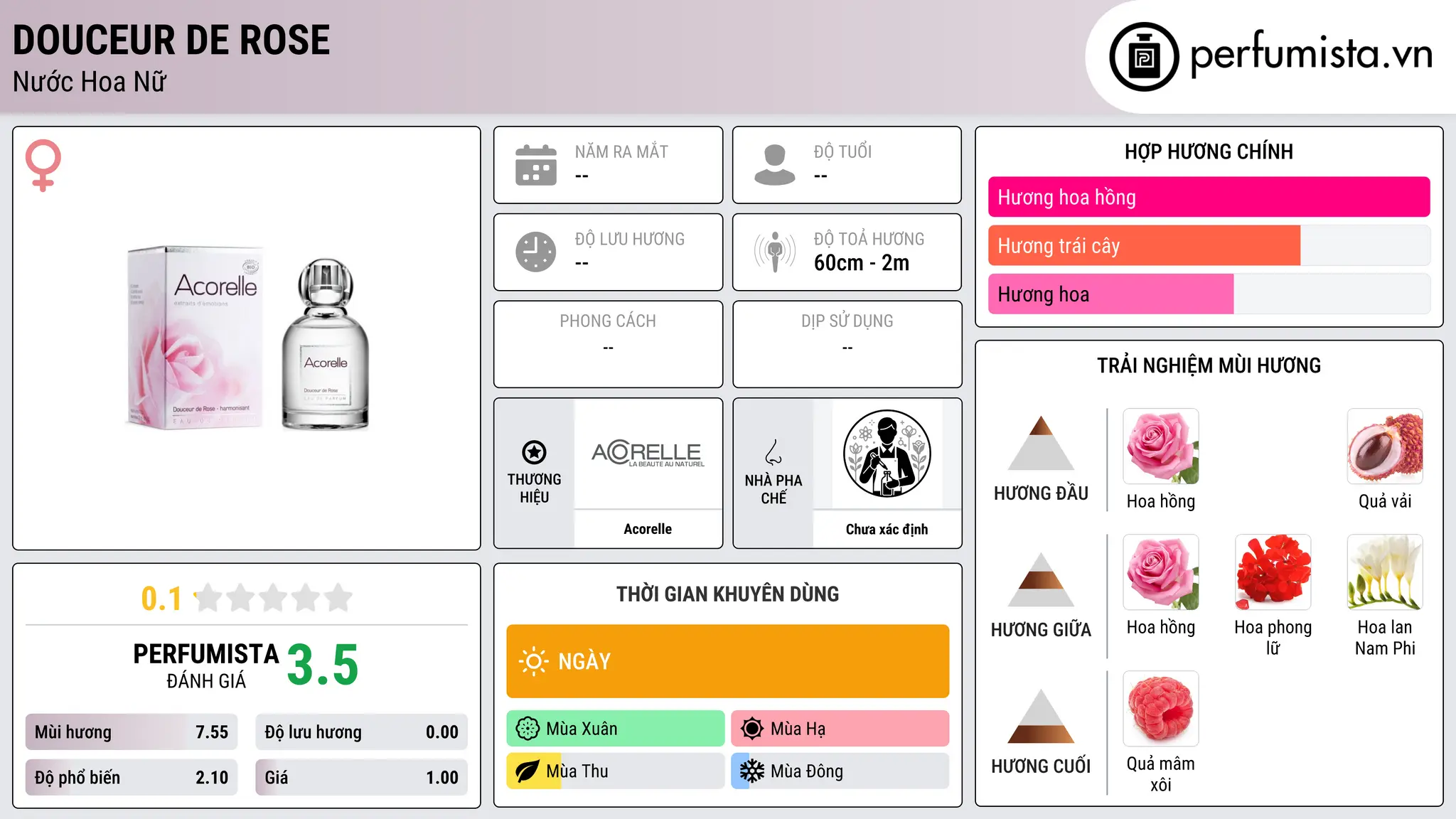Click the pink Acorelle perfume box photo
This screenshot has height=819, width=1456.
pos(194,338)
